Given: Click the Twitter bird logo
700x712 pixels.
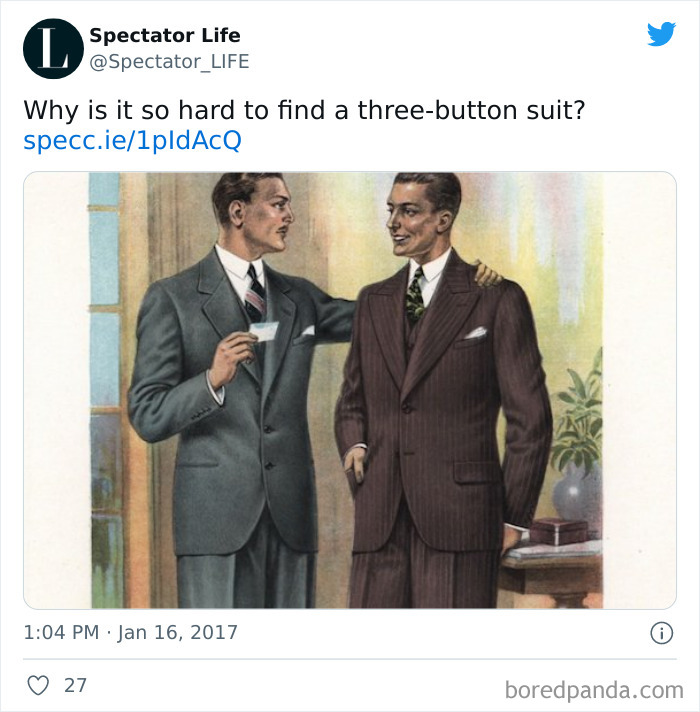Looking at the screenshot, I should tap(660, 35).
